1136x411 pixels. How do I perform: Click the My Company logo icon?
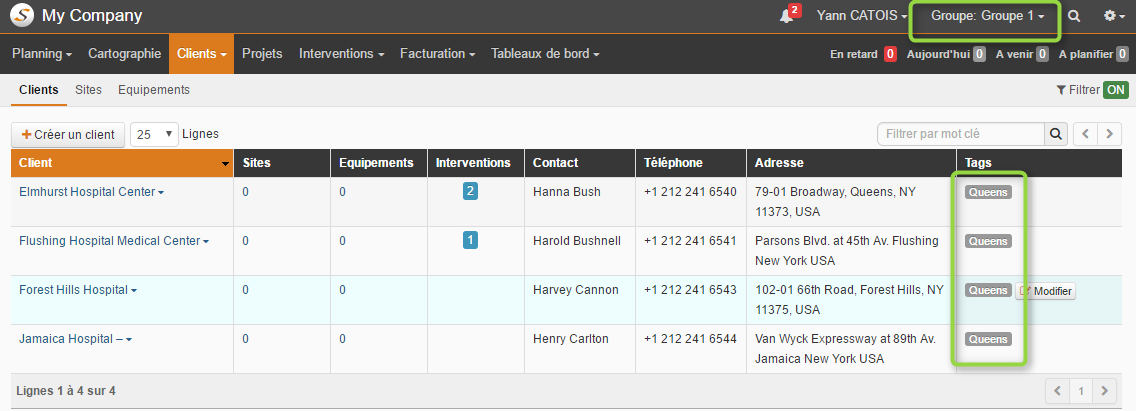click(22, 15)
